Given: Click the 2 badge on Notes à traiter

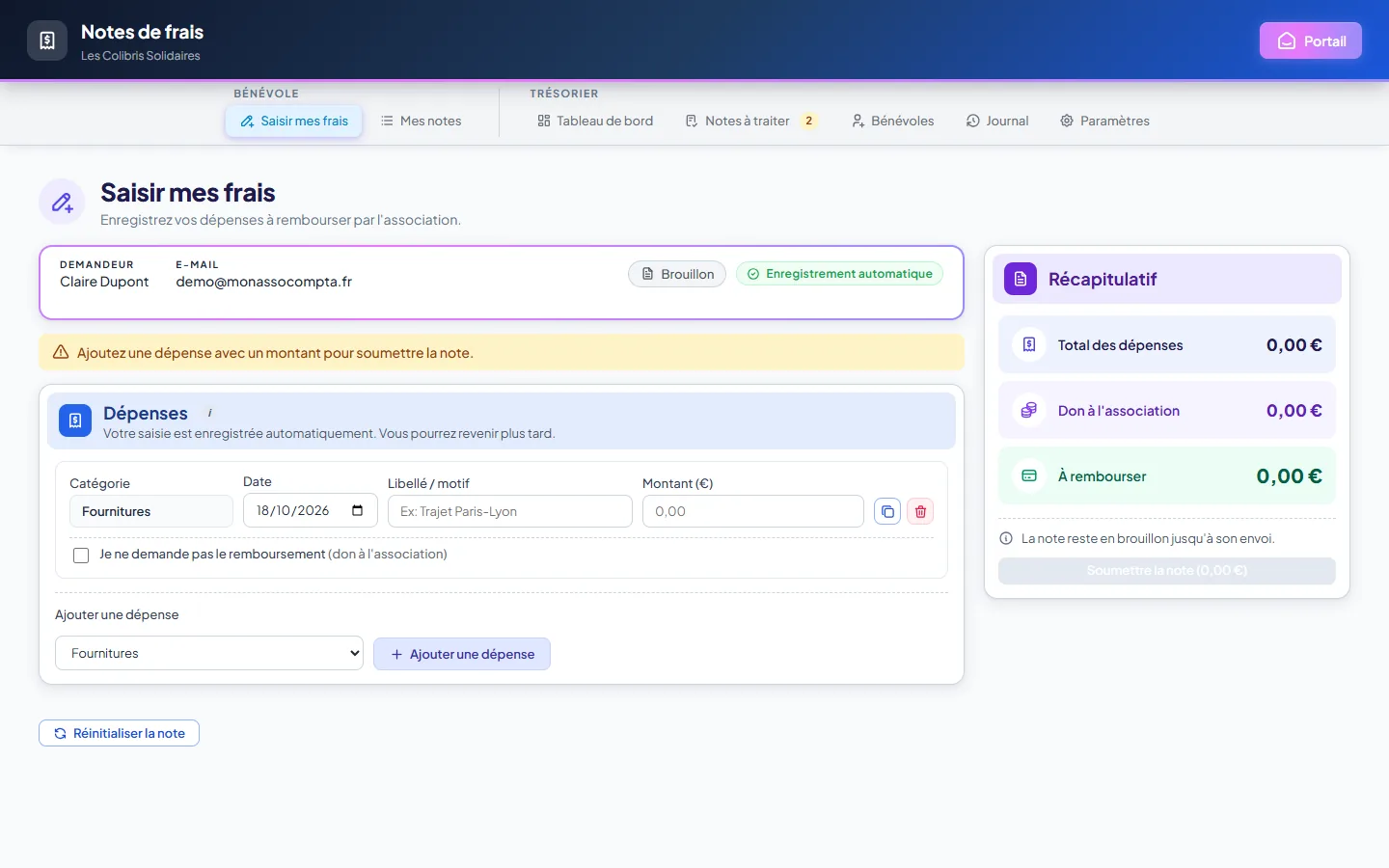Looking at the screenshot, I should (x=809, y=121).
